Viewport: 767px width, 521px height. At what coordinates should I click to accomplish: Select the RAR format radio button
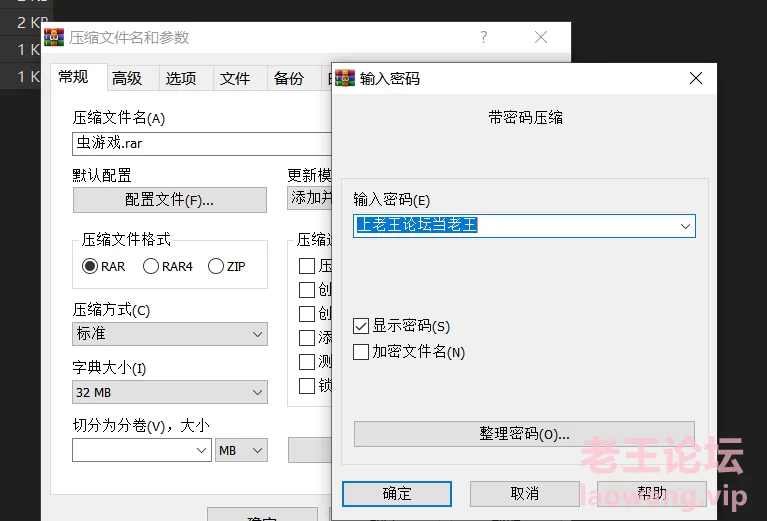[90, 266]
